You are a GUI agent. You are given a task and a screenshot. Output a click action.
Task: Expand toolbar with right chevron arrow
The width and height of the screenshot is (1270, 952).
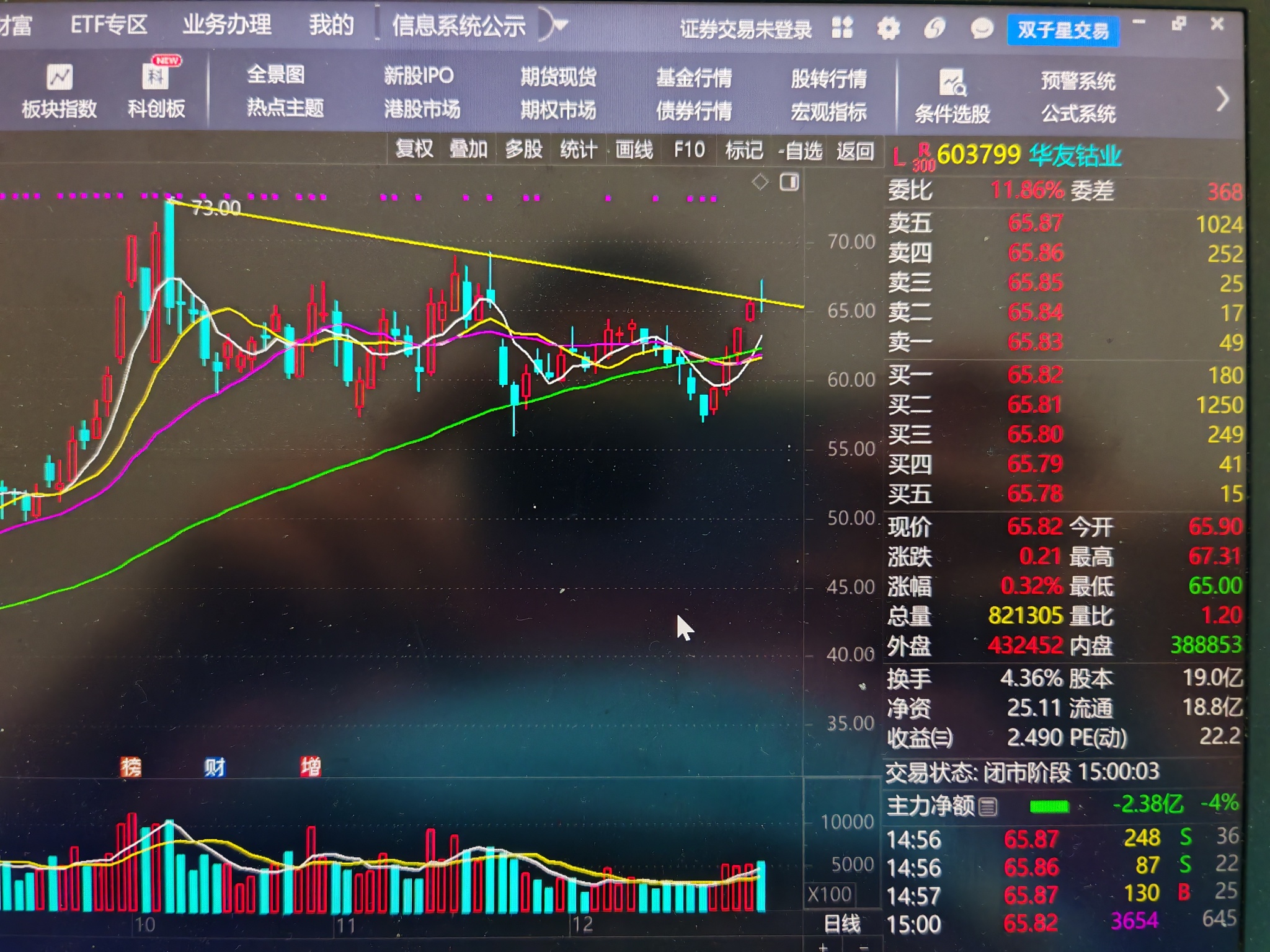point(1222,99)
